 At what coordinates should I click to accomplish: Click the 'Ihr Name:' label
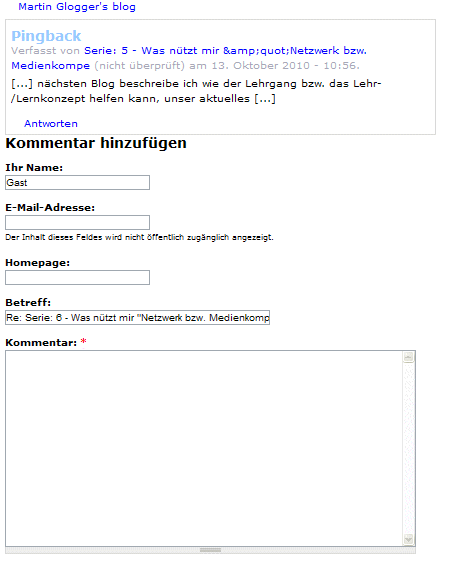coord(34,168)
